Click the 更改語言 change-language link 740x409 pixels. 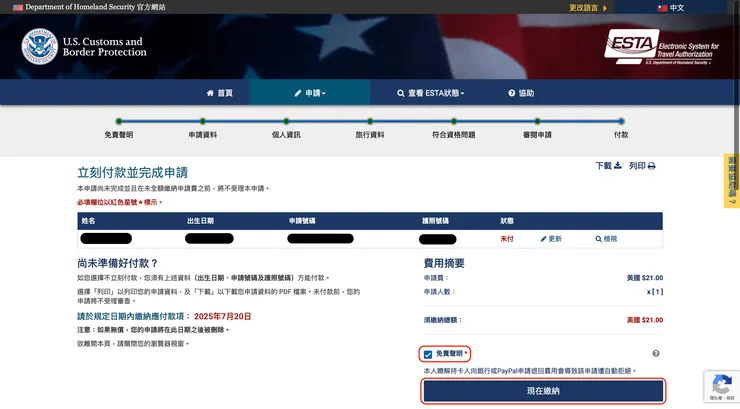(588, 8)
